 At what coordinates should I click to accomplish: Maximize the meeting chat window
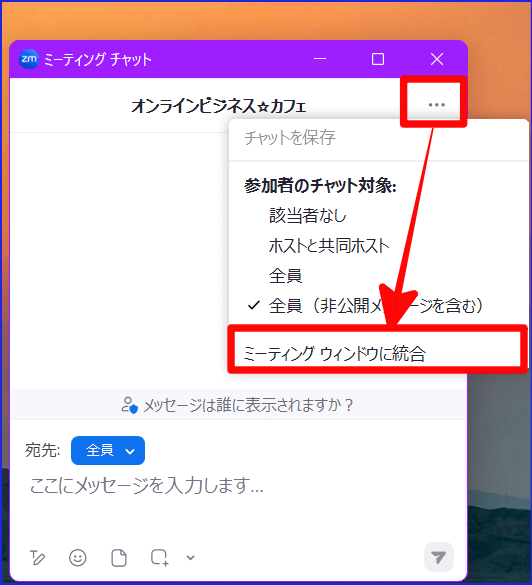point(378,59)
